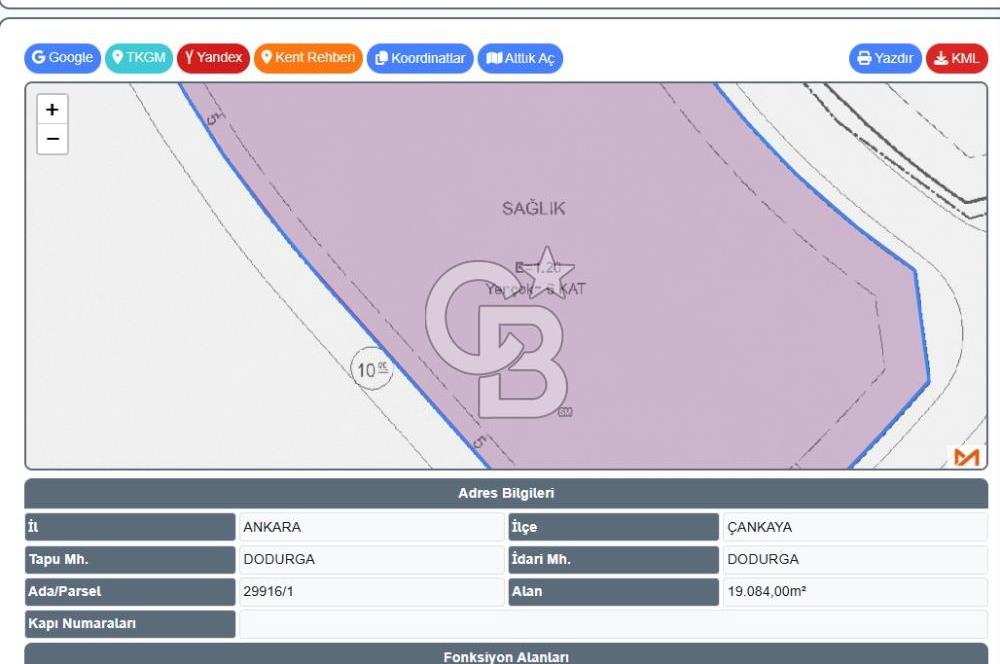Click the orange M logo on the map
The height and width of the screenshot is (664, 1000).
(966, 457)
